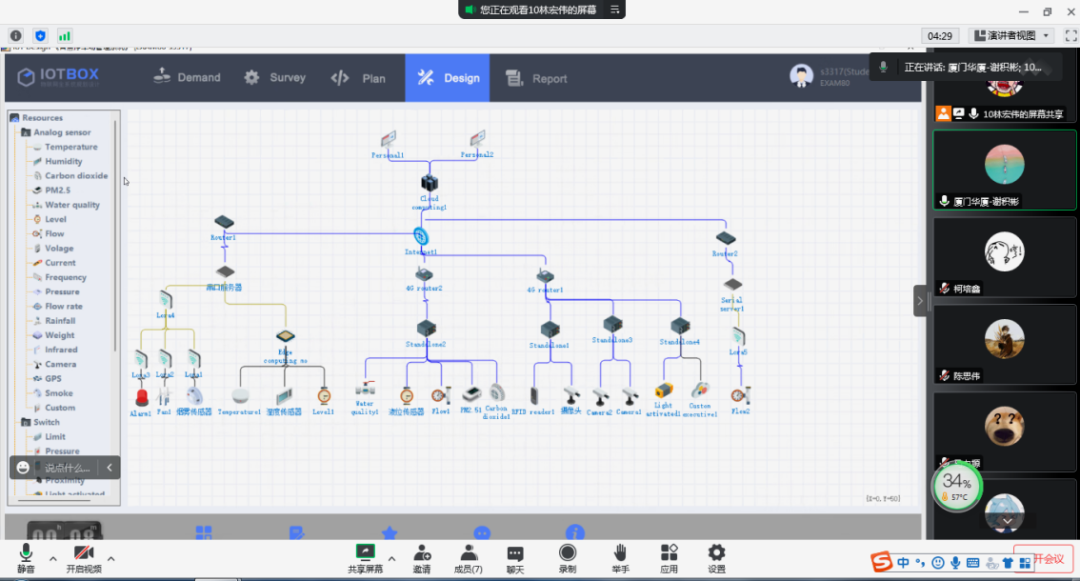The image size is (1080, 581).
Task: Start recording with the record button
Action: tap(567, 553)
